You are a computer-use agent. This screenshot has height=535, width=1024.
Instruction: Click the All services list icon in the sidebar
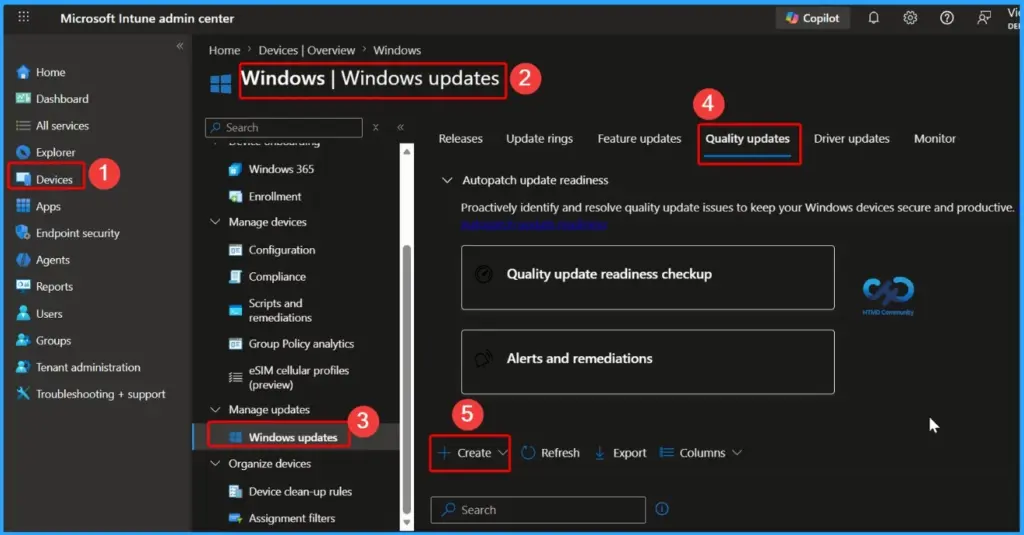point(23,125)
